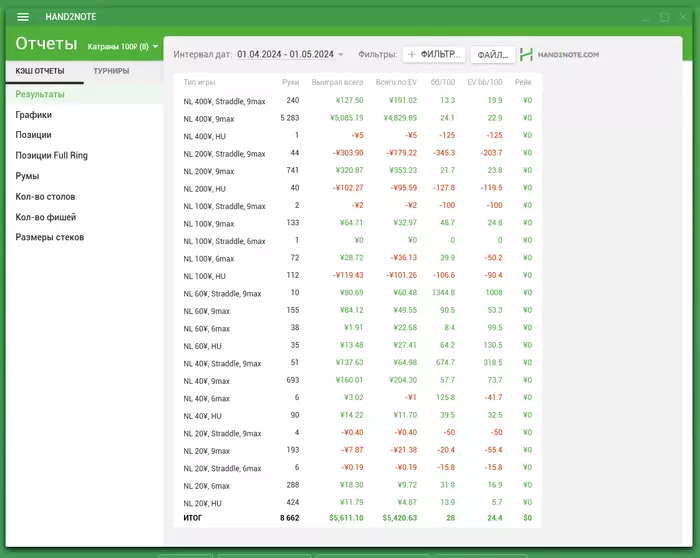Select row NL 100¥, 9max
This screenshot has height=558, width=700.
click(x=358, y=223)
